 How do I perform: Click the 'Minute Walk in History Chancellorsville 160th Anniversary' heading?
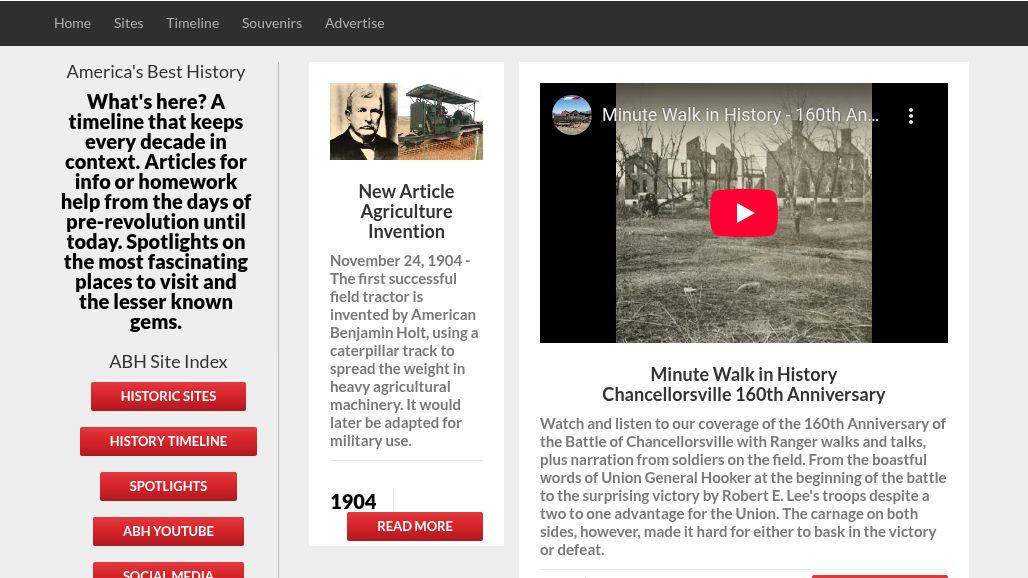click(x=743, y=384)
